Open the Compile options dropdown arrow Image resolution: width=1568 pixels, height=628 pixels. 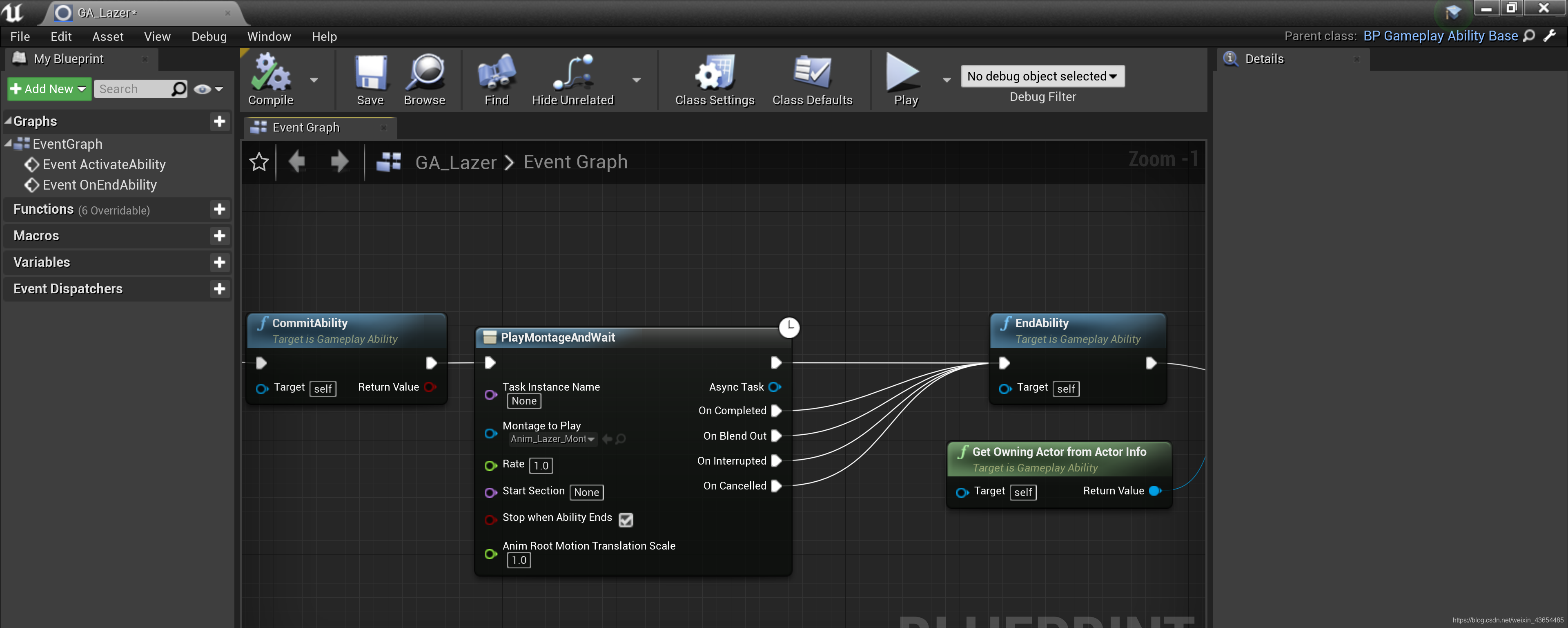(314, 80)
